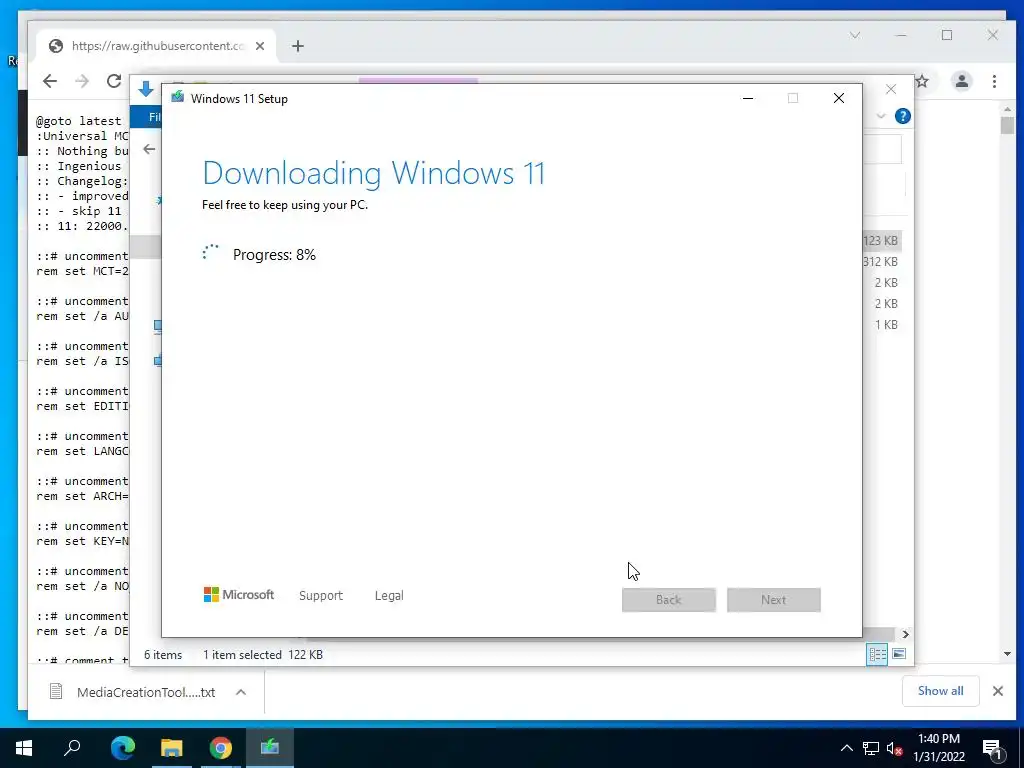
Task: Open the Chrome three-dot menu
Action: point(994,81)
